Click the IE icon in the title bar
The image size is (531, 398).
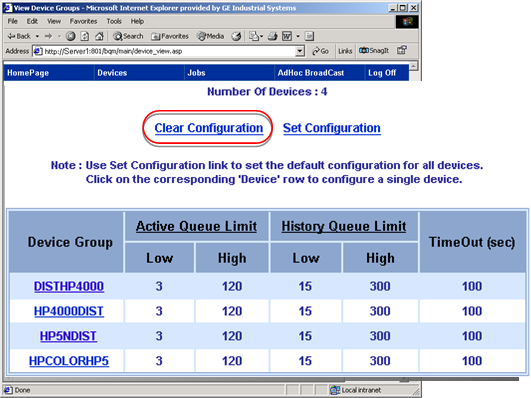[x=8, y=8]
